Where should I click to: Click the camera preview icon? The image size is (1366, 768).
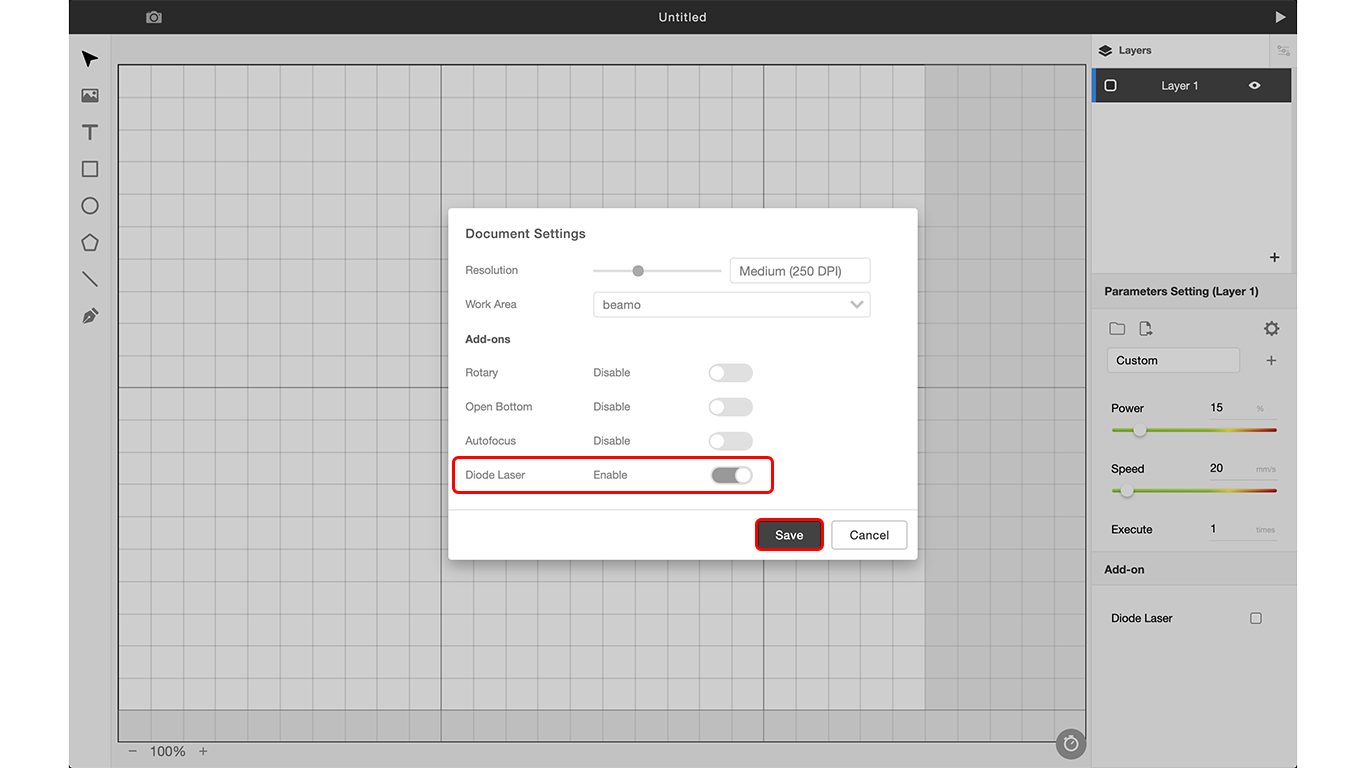pyautogui.click(x=153, y=17)
